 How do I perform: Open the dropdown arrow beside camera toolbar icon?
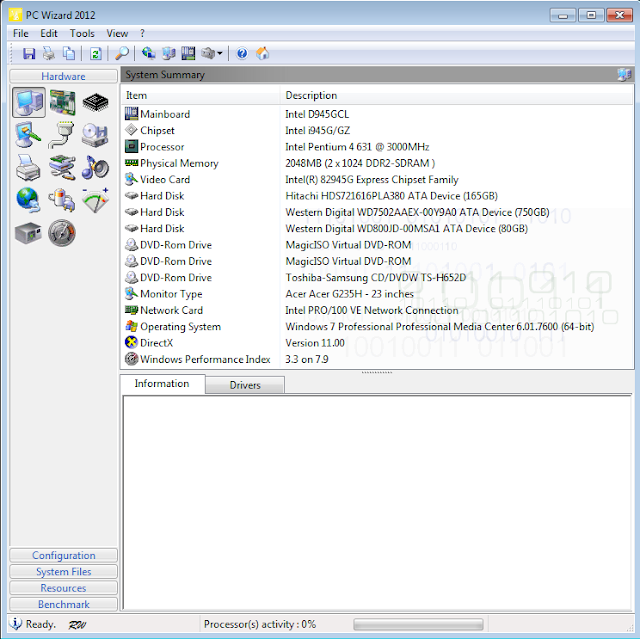pyautogui.click(x=220, y=53)
